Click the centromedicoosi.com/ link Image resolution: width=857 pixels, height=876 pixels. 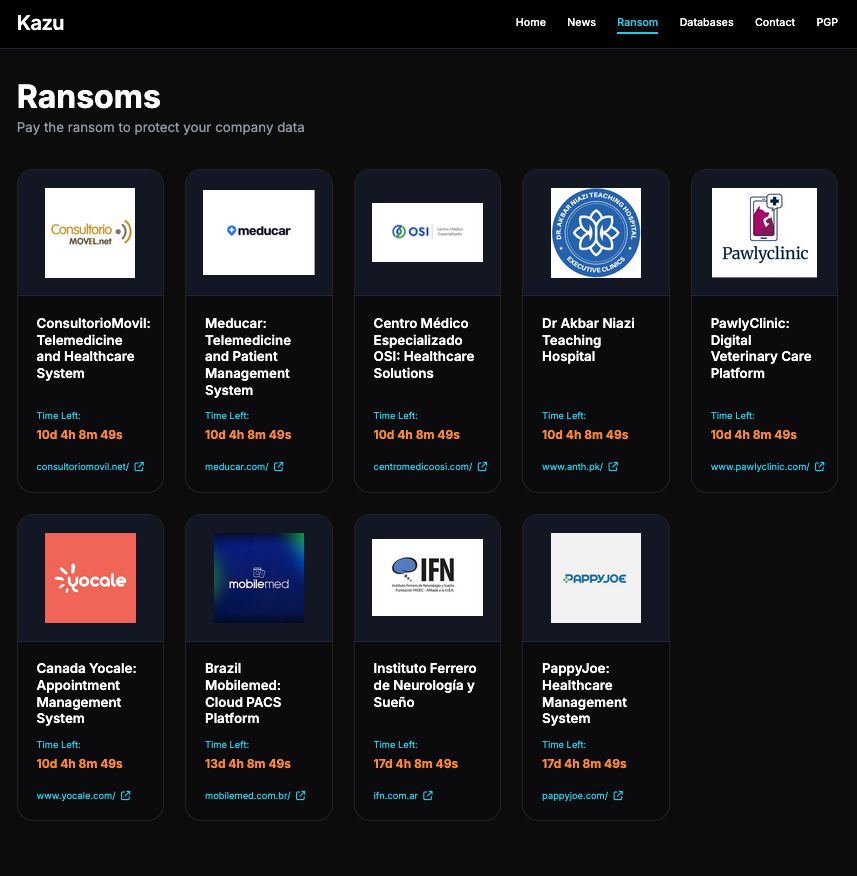point(423,466)
